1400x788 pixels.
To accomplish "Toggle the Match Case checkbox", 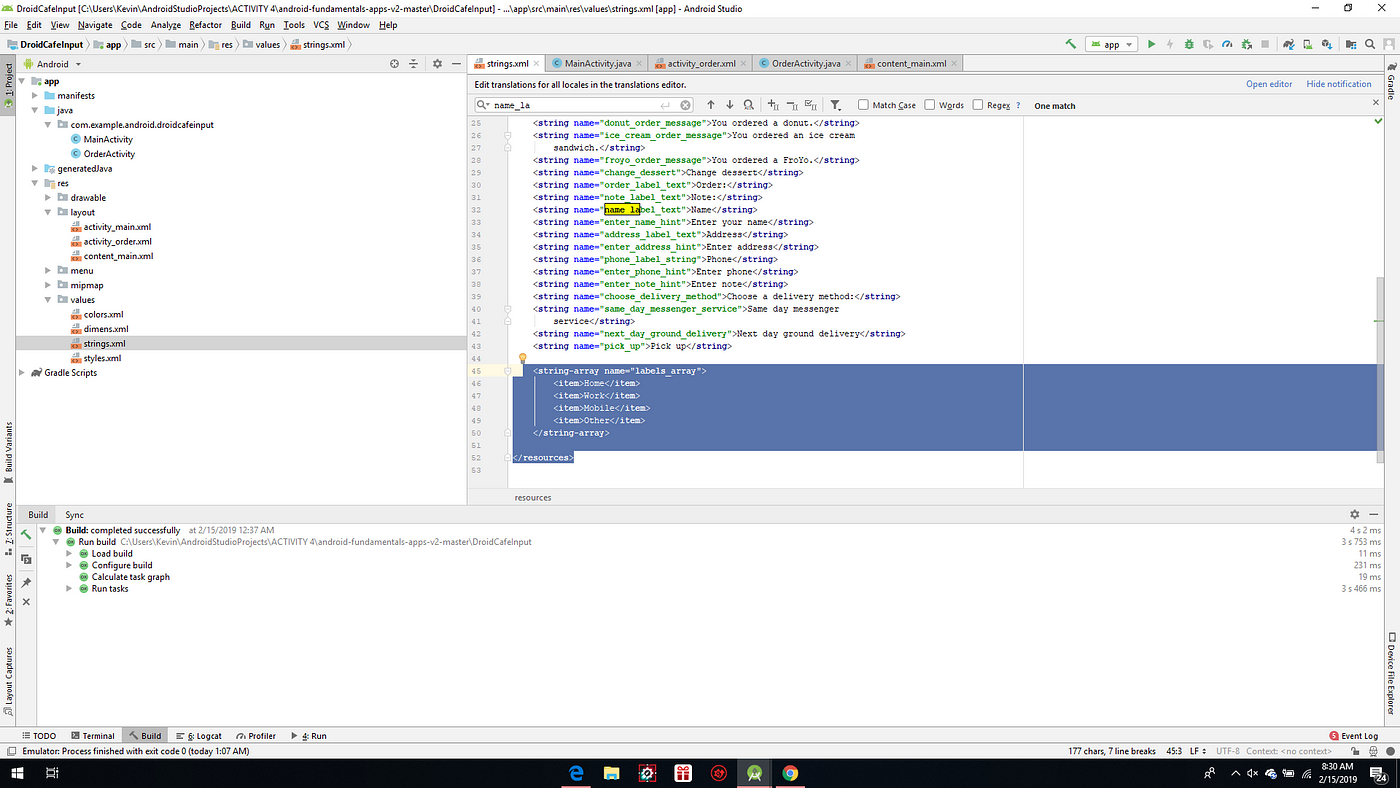I will [x=863, y=105].
